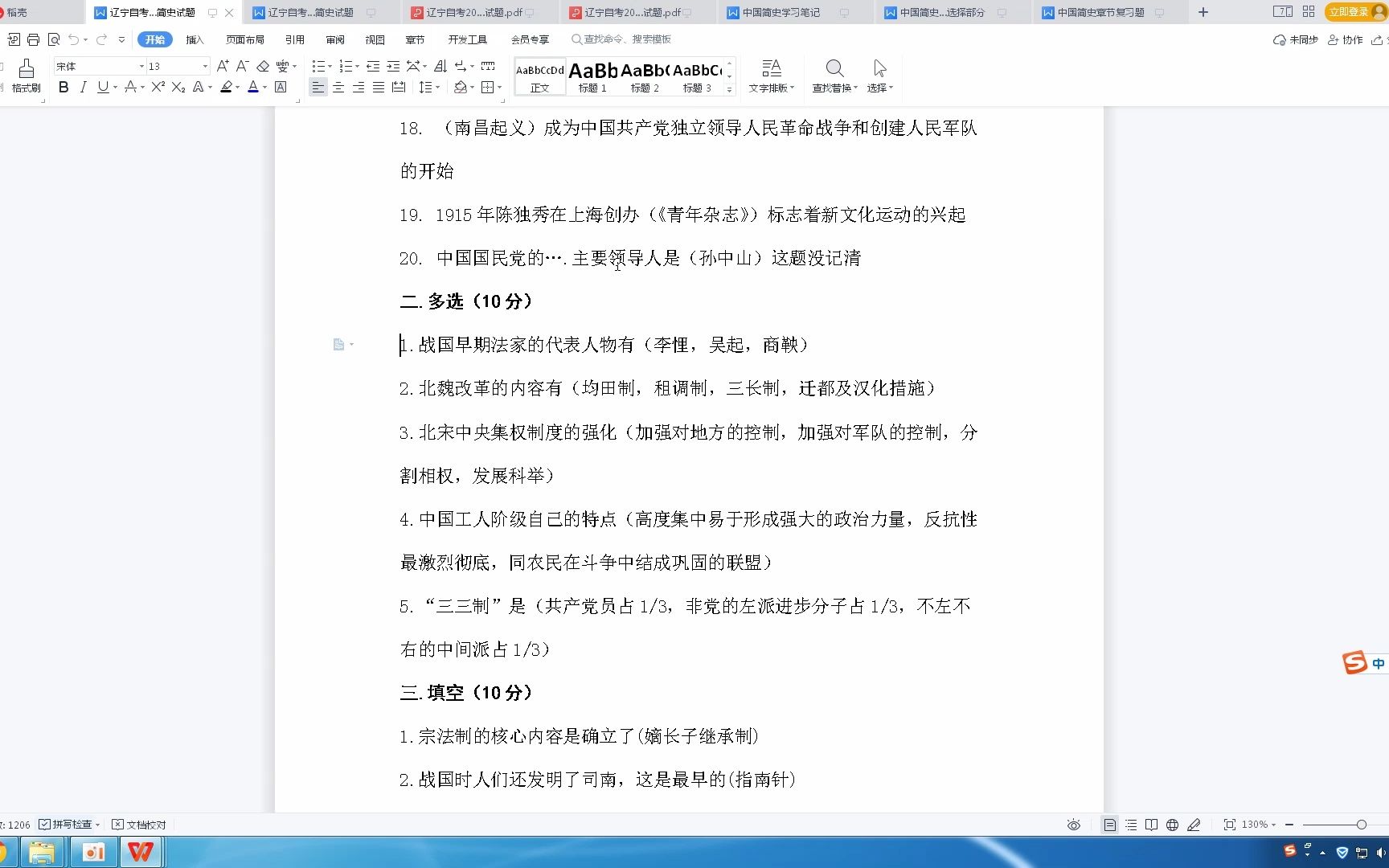
Task: Click the WPS icon in Windows taskbar
Action: click(141, 852)
